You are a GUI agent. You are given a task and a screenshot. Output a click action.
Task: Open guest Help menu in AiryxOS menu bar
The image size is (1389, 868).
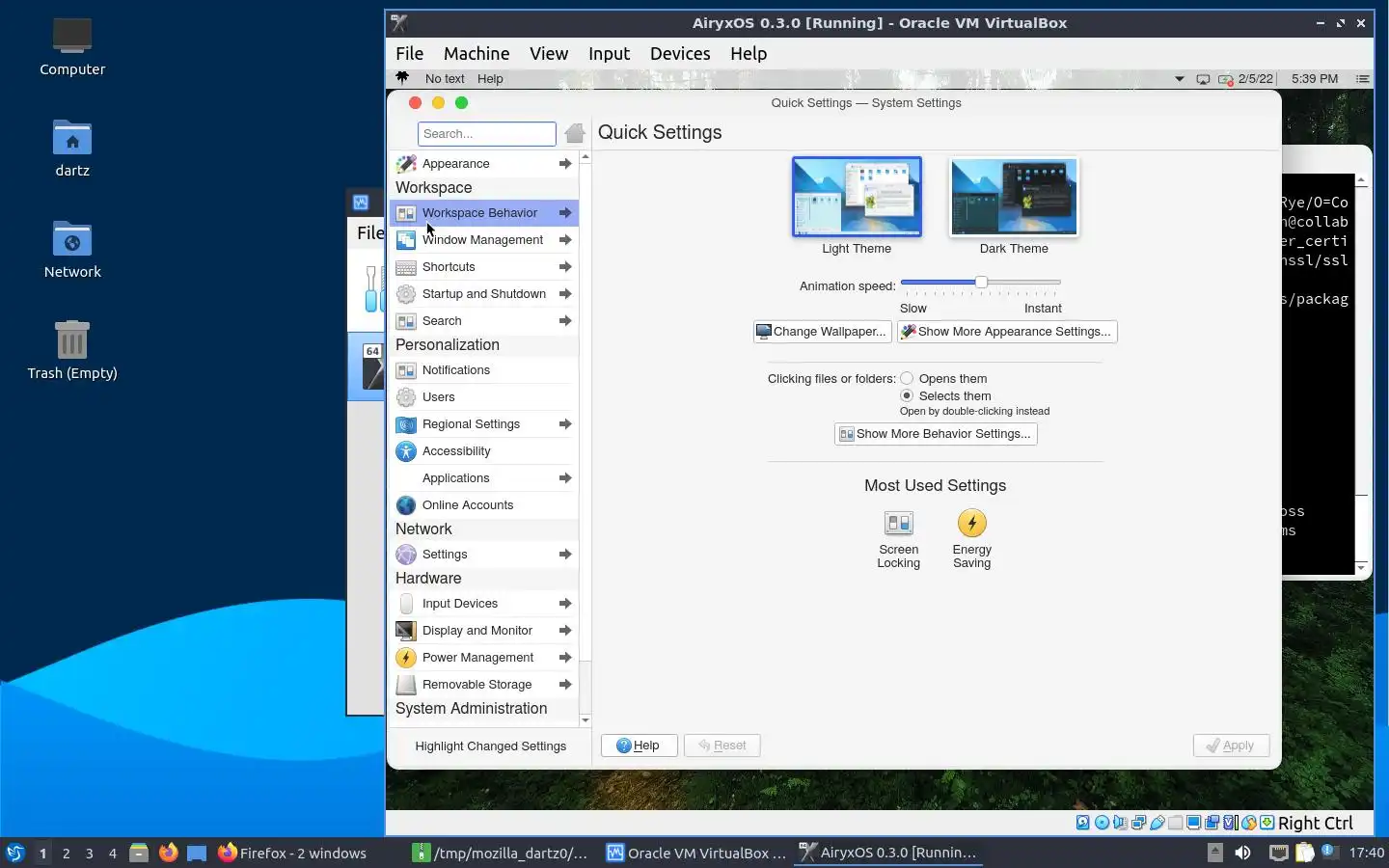[490, 79]
